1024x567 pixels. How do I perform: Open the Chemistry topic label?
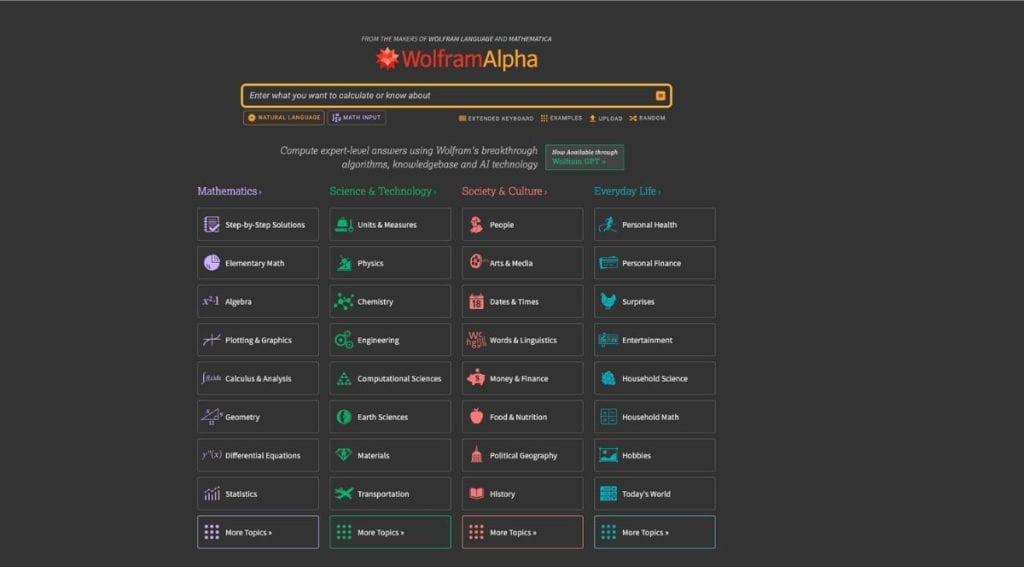click(x=375, y=302)
